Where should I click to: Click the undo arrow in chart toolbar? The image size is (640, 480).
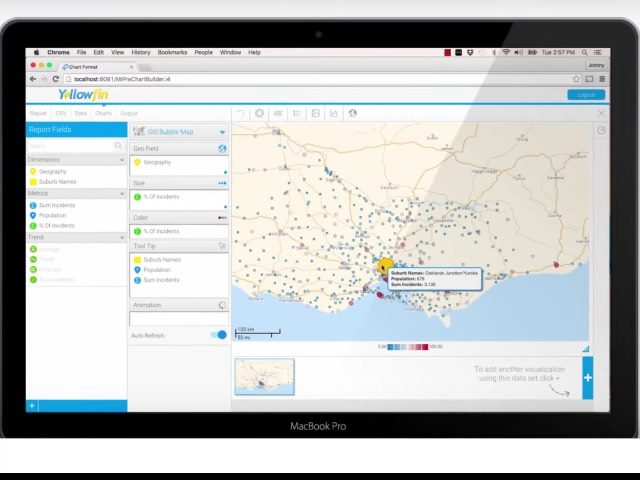(240, 114)
